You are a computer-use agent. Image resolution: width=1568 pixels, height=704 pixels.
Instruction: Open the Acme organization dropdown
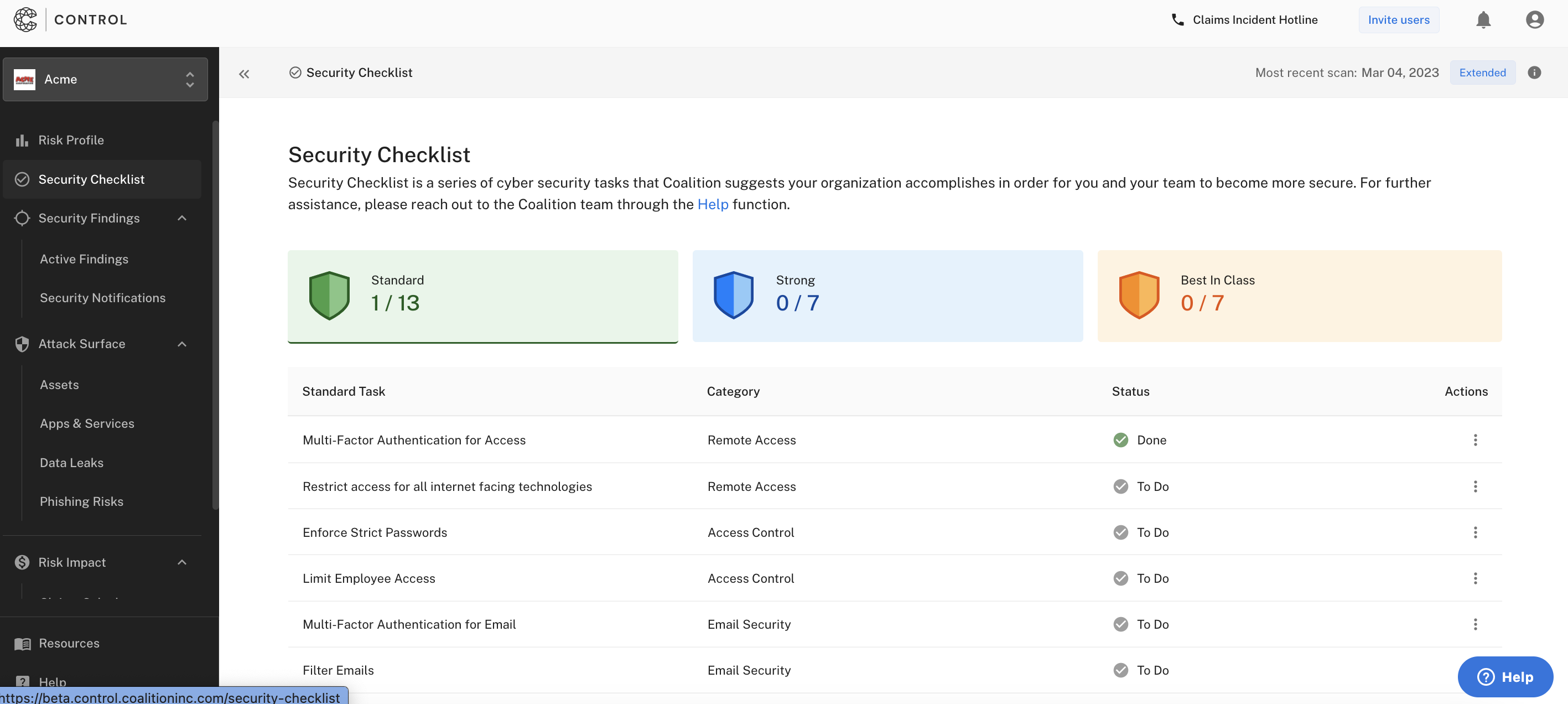[105, 79]
